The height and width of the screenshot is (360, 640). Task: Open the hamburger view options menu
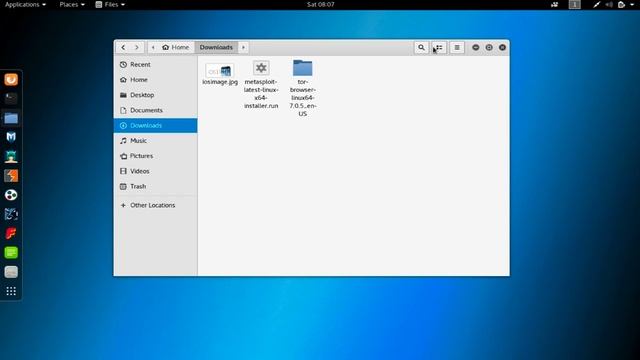[457, 47]
